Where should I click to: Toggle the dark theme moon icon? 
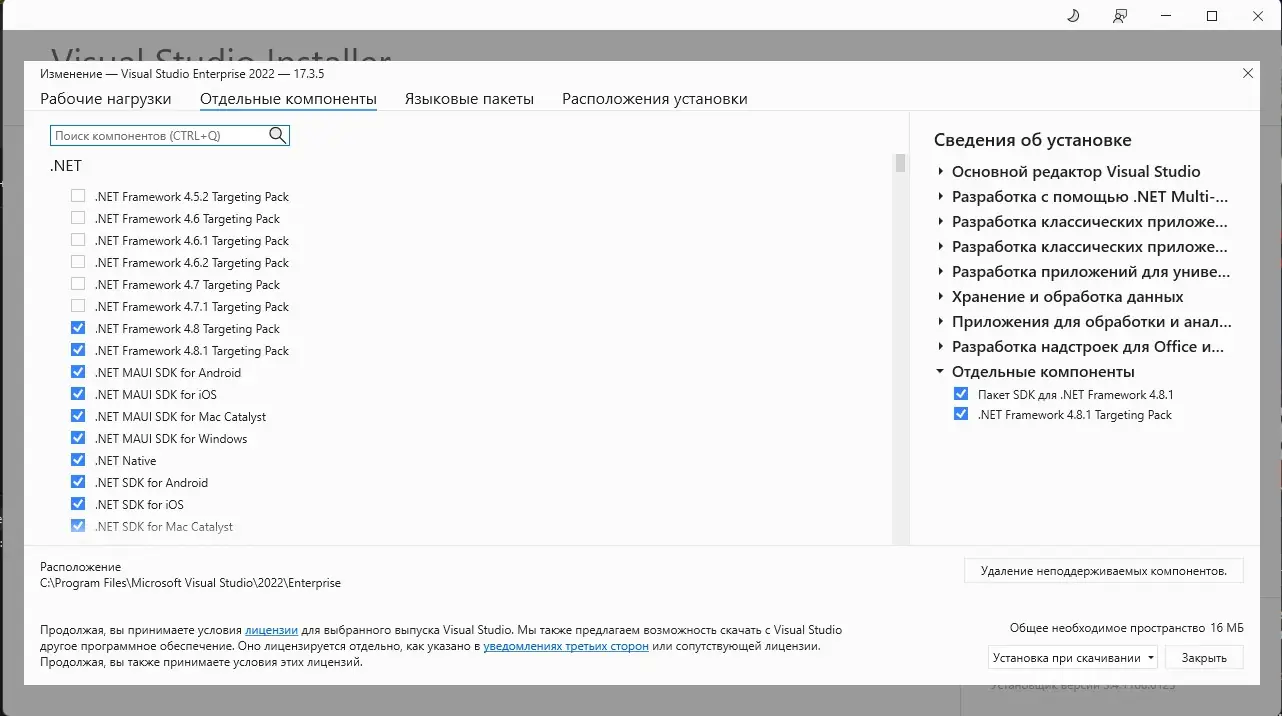1073,16
